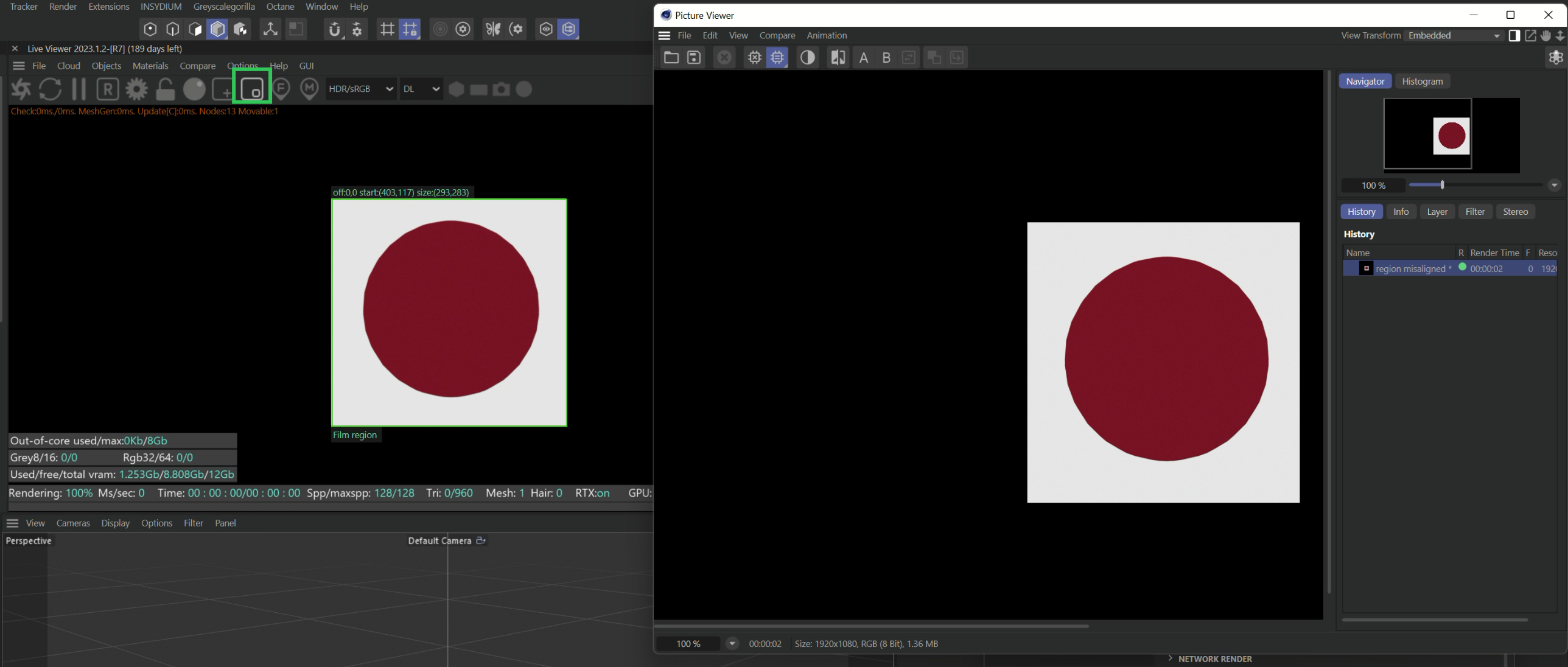This screenshot has width=1568, height=667.
Task: Open file icon in Picture Viewer
Action: (x=671, y=58)
